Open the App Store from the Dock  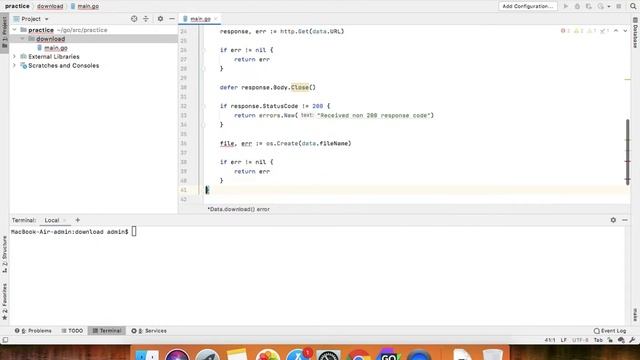pos(298,355)
